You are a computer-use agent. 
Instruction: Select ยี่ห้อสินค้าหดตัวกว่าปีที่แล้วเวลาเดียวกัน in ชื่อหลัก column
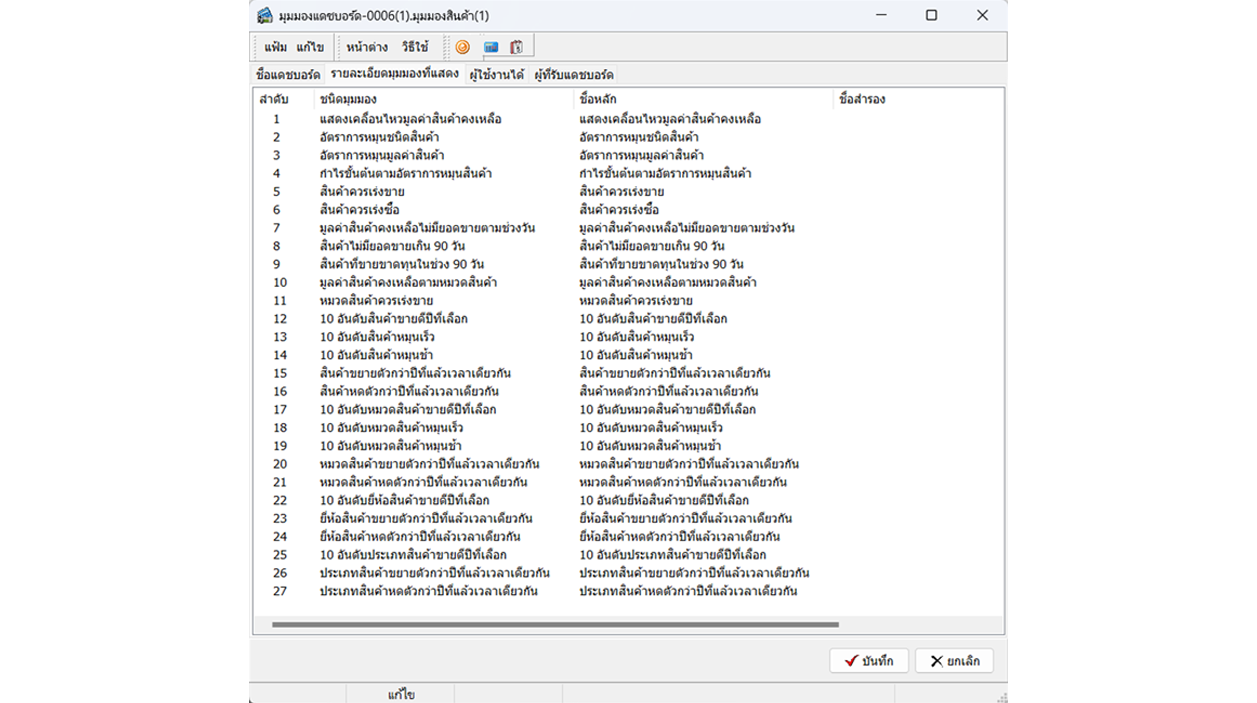tap(679, 537)
